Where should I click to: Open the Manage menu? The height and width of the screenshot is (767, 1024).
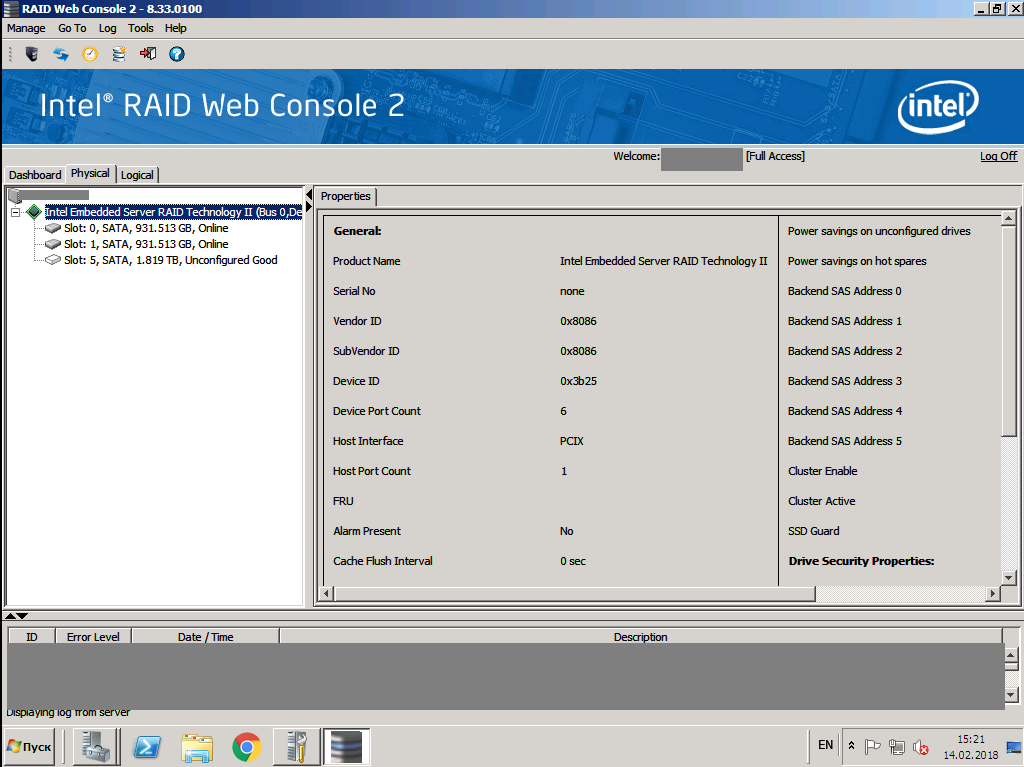(x=26, y=28)
